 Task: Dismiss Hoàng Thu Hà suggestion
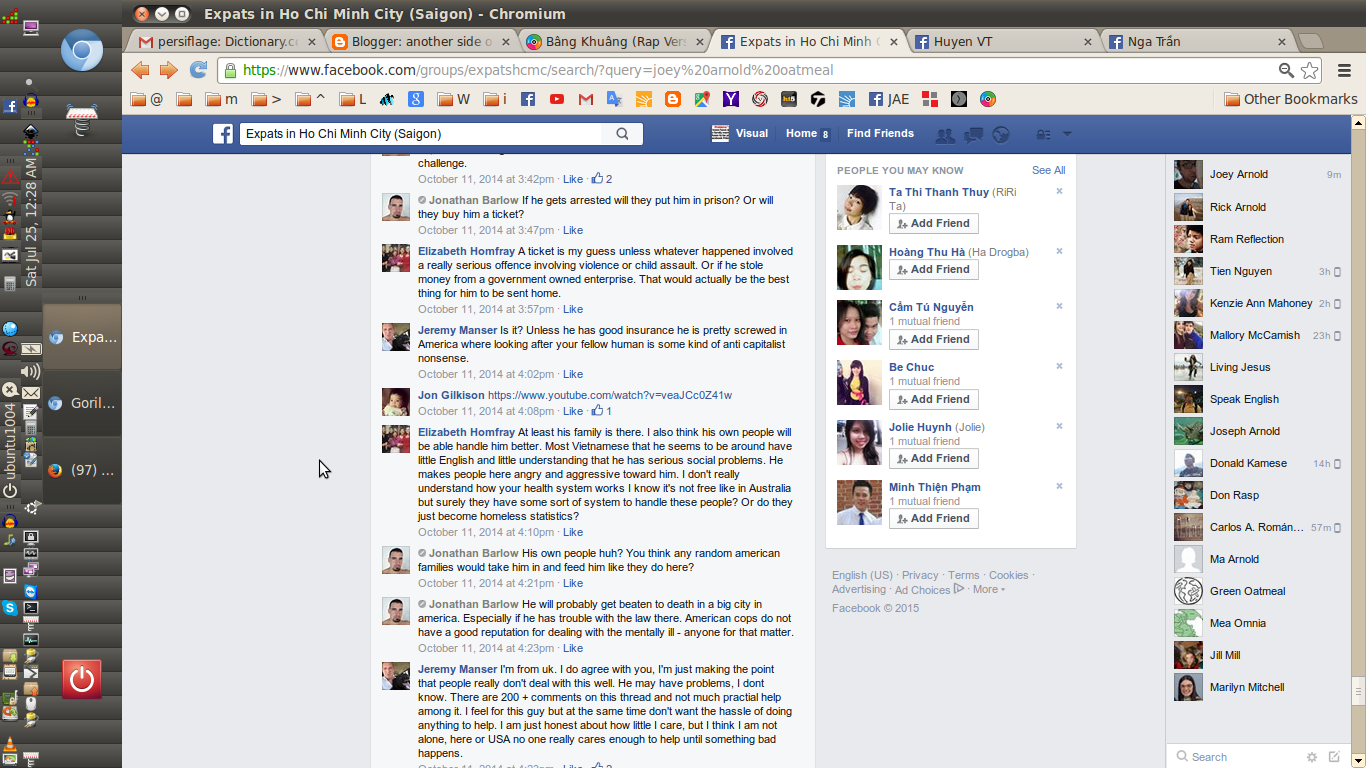pos(1059,251)
